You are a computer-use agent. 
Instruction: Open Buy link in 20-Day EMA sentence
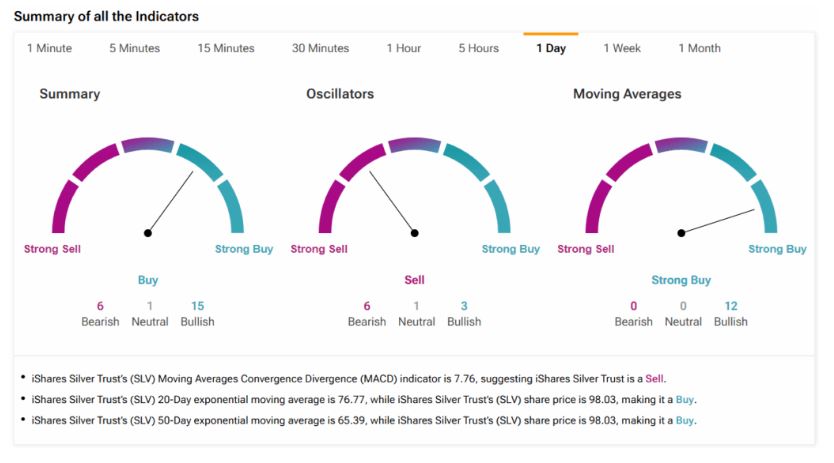coord(685,399)
